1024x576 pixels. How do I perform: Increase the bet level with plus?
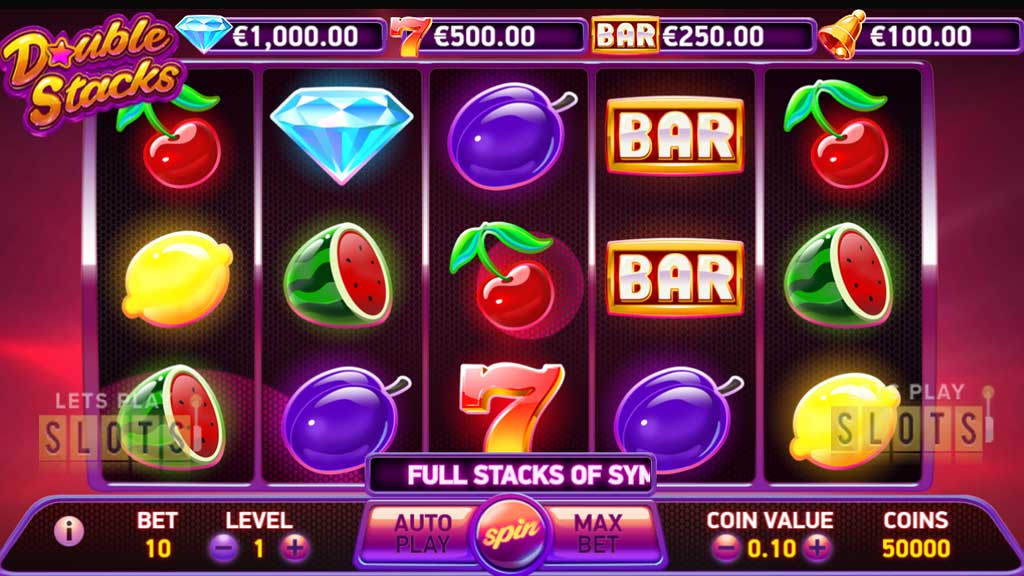click(x=294, y=548)
